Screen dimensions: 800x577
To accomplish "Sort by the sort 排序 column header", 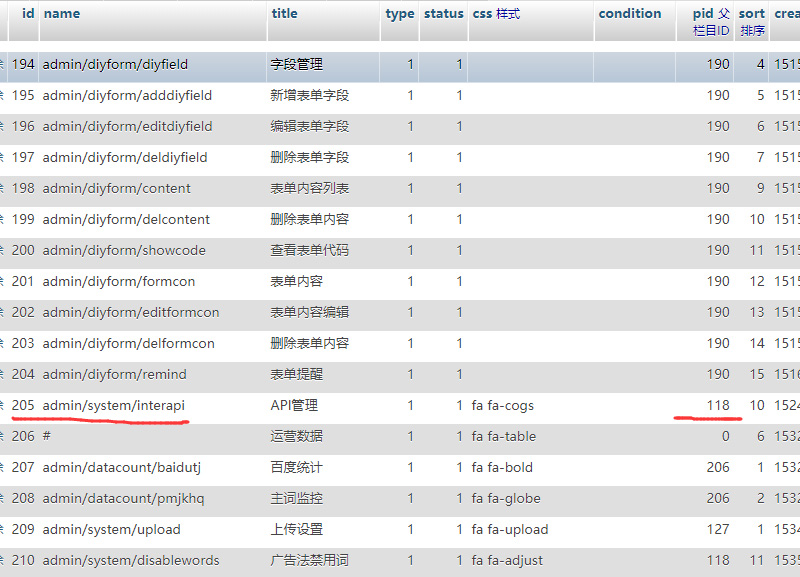I will click(x=752, y=14).
